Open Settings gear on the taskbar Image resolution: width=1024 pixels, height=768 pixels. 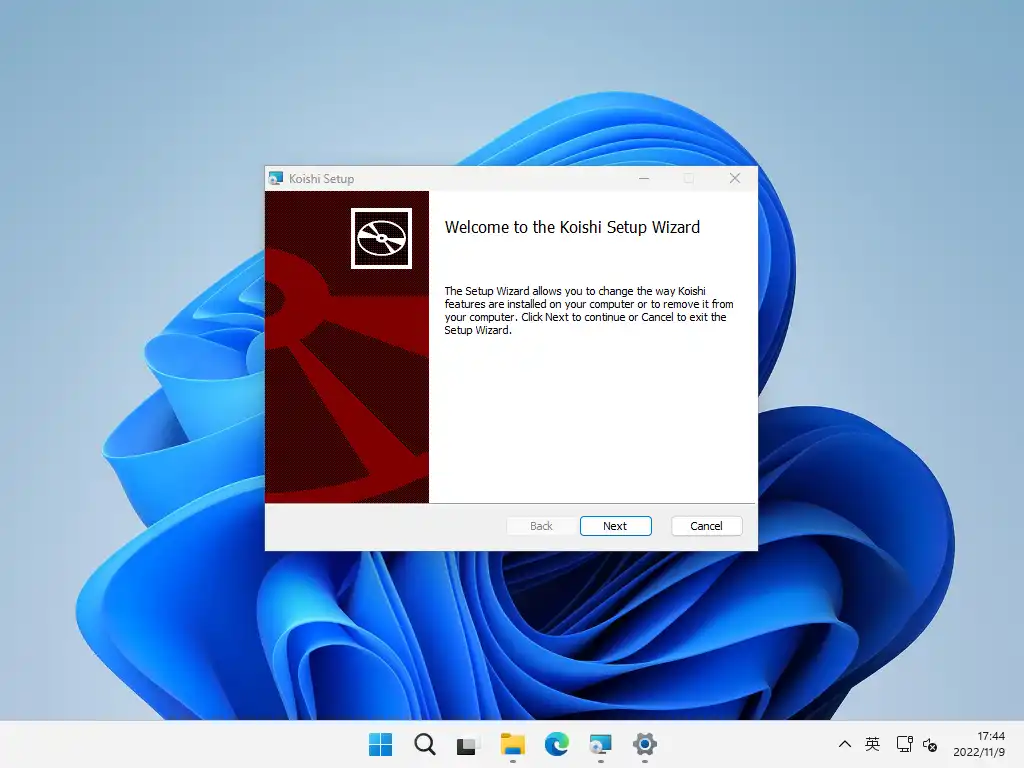[x=645, y=744]
